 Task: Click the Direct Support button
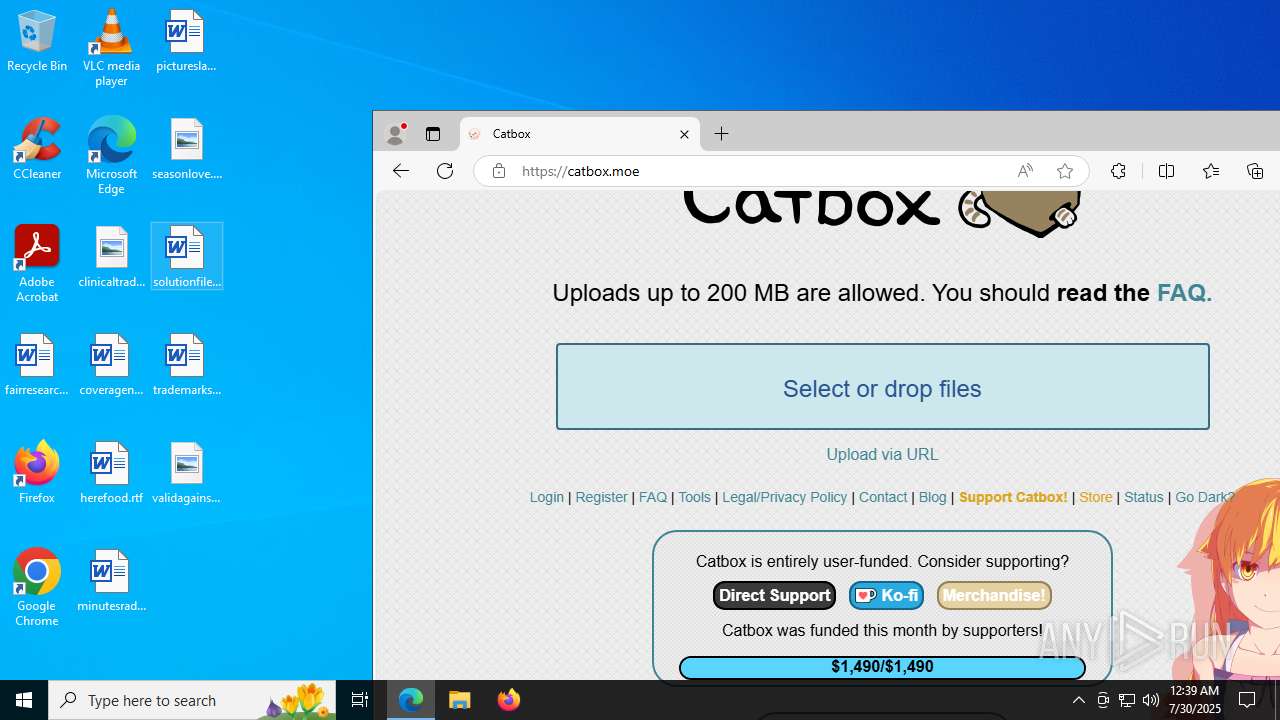coord(774,595)
